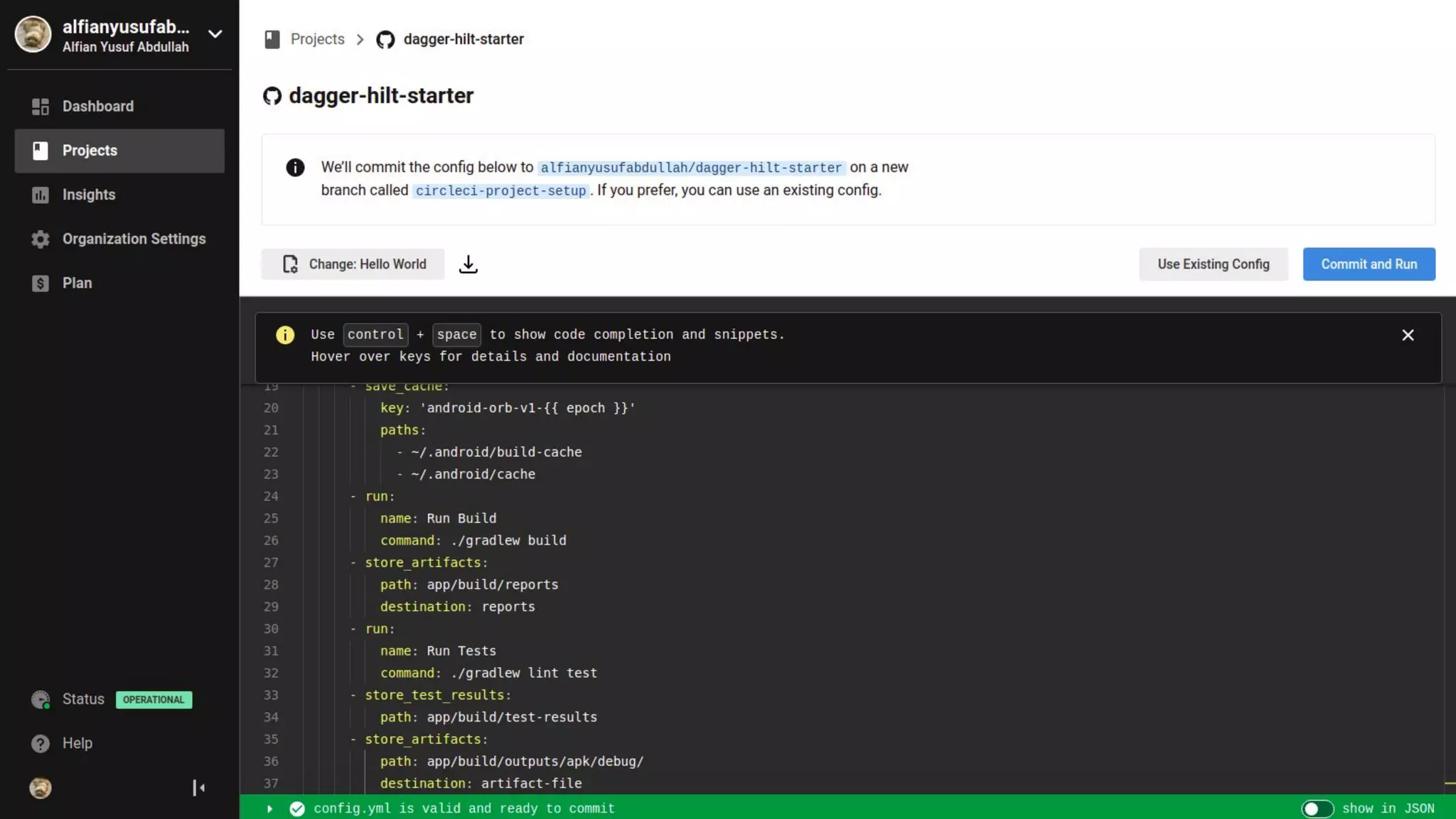The width and height of the screenshot is (1456, 819).
Task: Click code line 26 gradlew build command
Action: 508,540
